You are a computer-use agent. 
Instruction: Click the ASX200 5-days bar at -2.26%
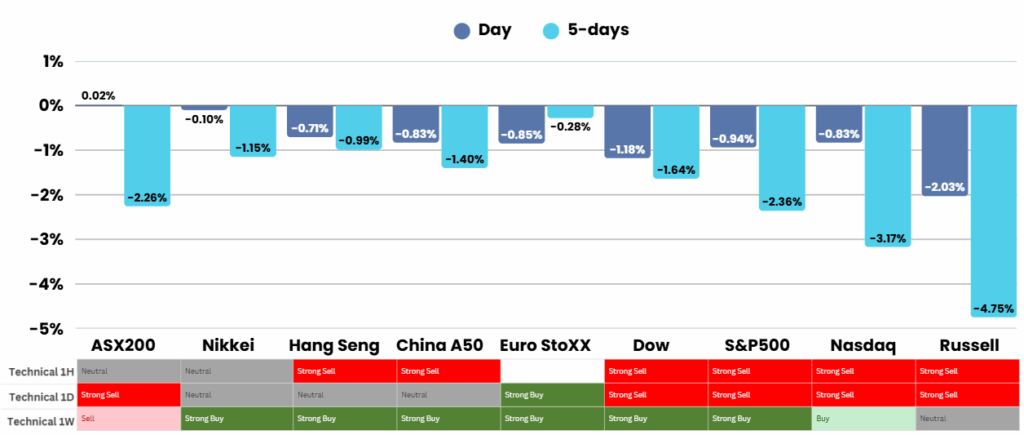pyautogui.click(x=147, y=155)
